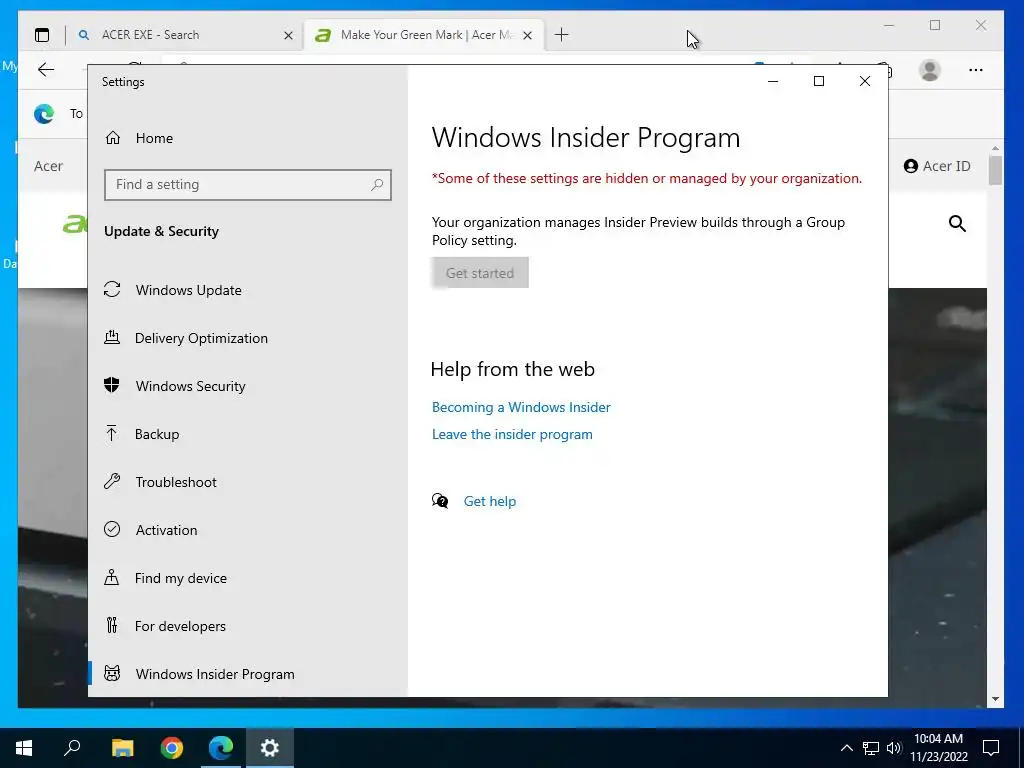Screen dimensions: 1024x768
Task: Click the Acer site search icon
Action: tap(957, 224)
